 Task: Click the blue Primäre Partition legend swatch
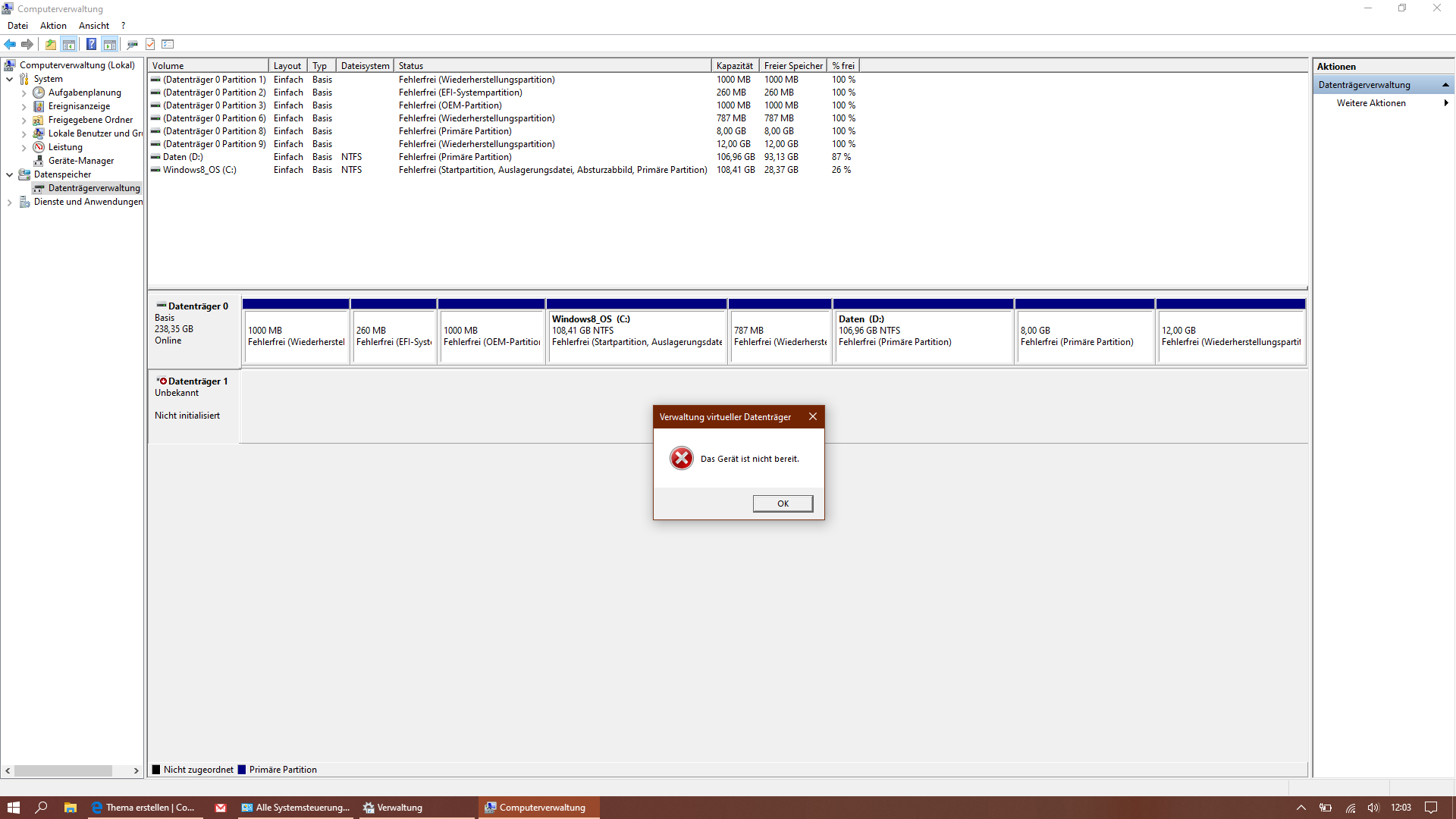[242, 770]
